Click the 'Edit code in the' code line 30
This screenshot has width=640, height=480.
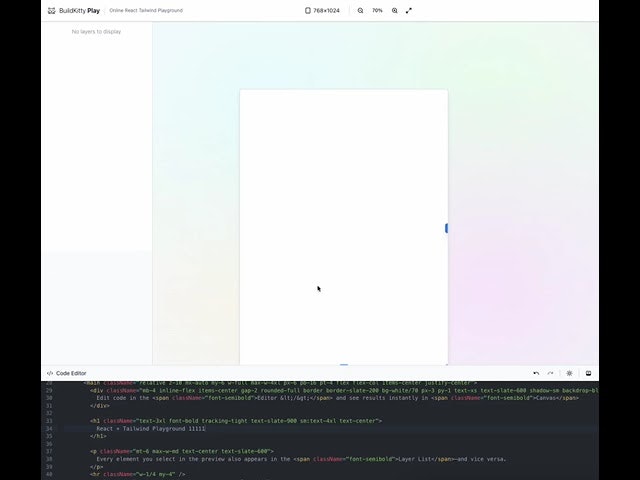click(338, 398)
